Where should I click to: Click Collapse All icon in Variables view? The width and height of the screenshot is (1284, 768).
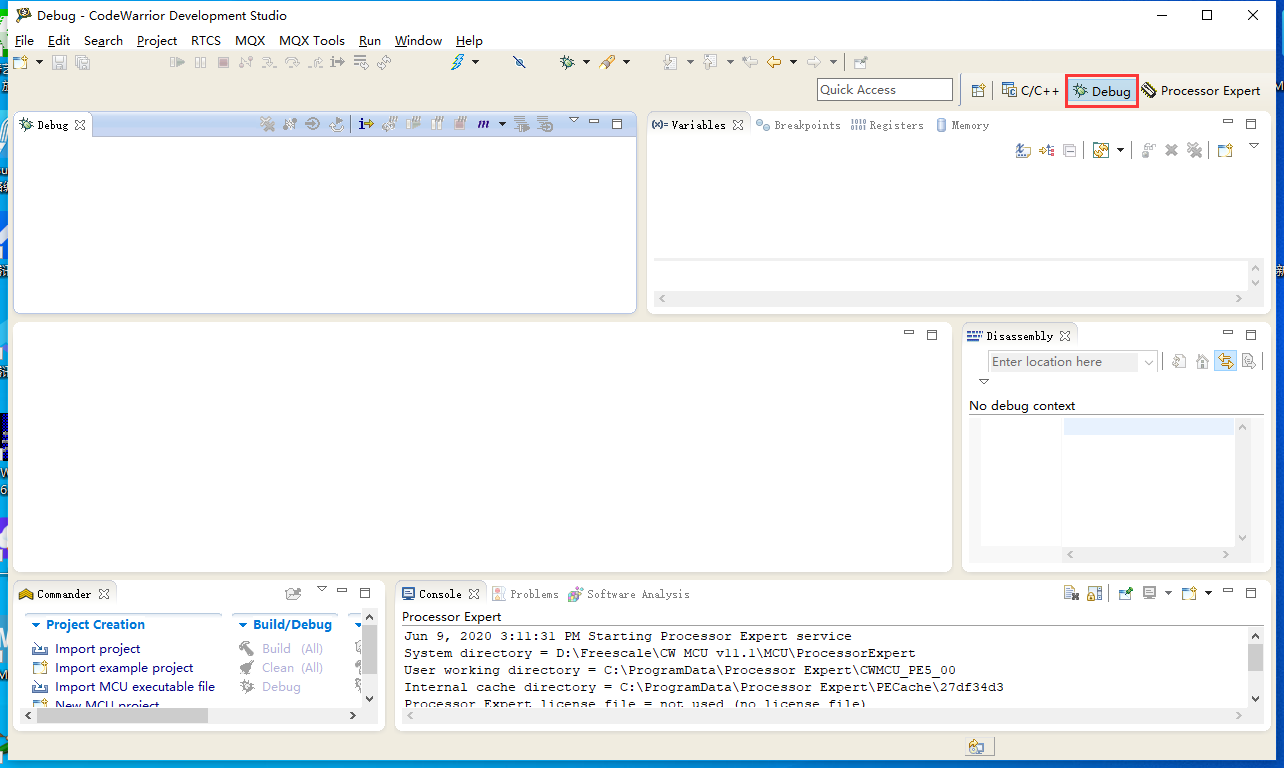point(1070,150)
